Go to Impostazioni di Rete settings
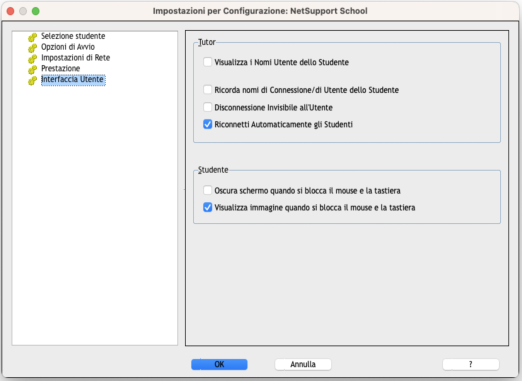522x381 pixels. pos(76,58)
